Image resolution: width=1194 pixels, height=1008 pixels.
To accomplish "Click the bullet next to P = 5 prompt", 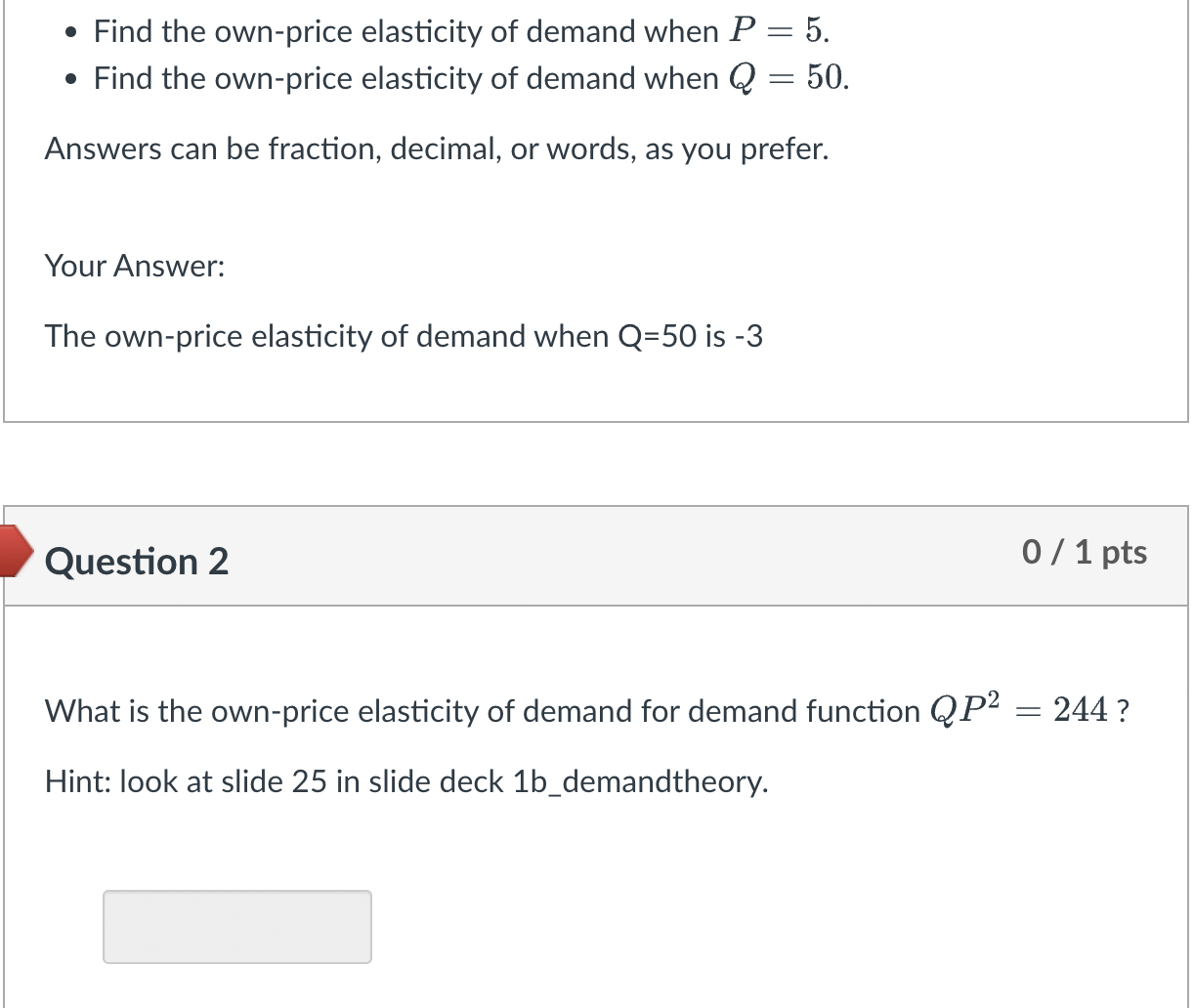I will 69,32.
